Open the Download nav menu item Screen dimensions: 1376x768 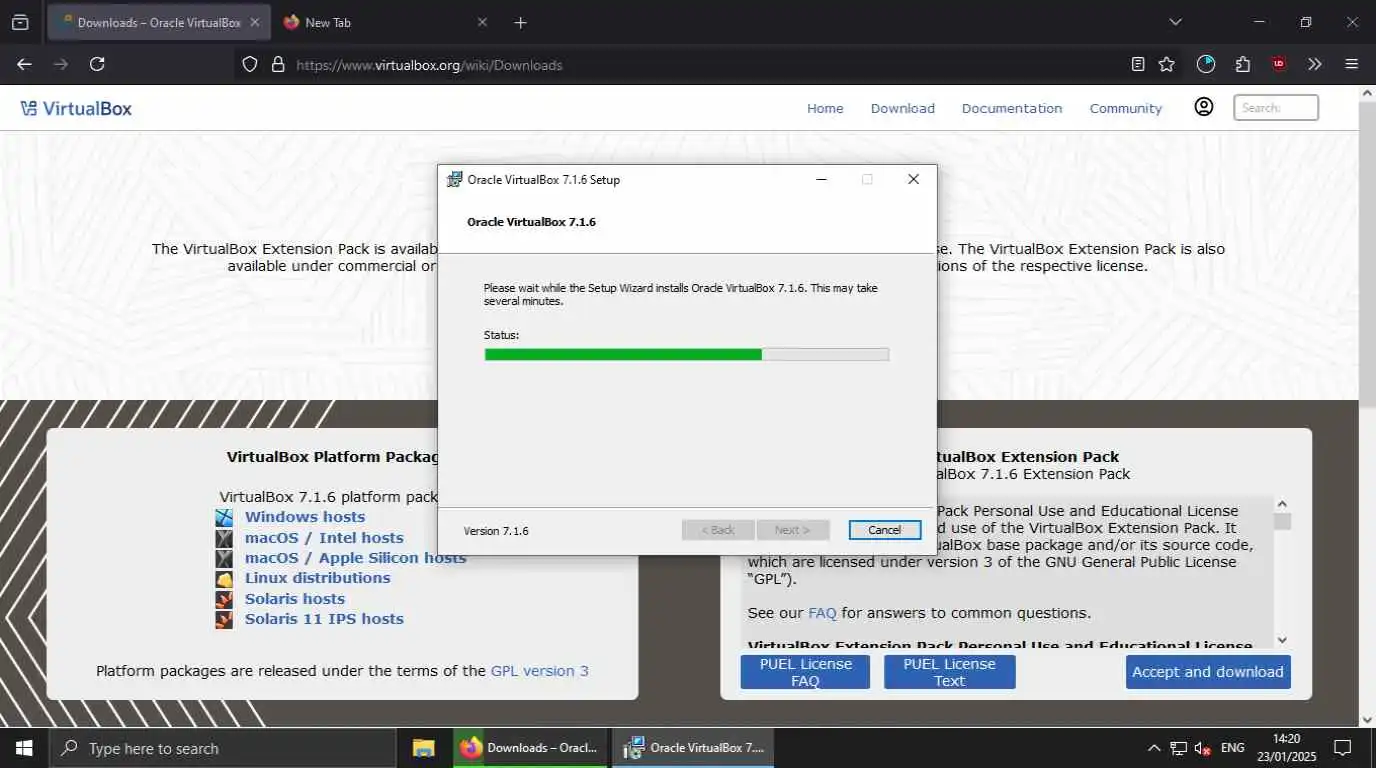902,108
